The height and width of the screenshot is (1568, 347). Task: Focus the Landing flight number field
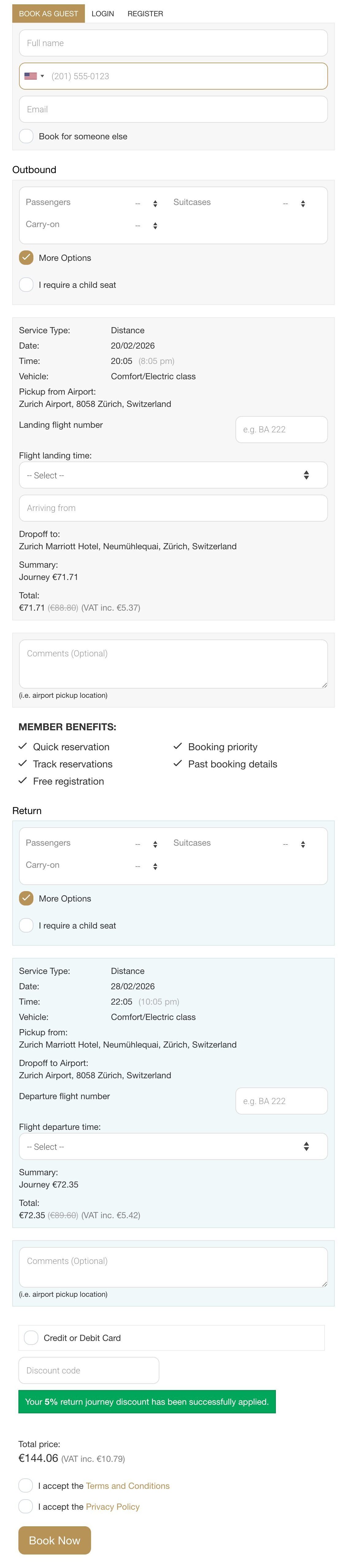[281, 429]
